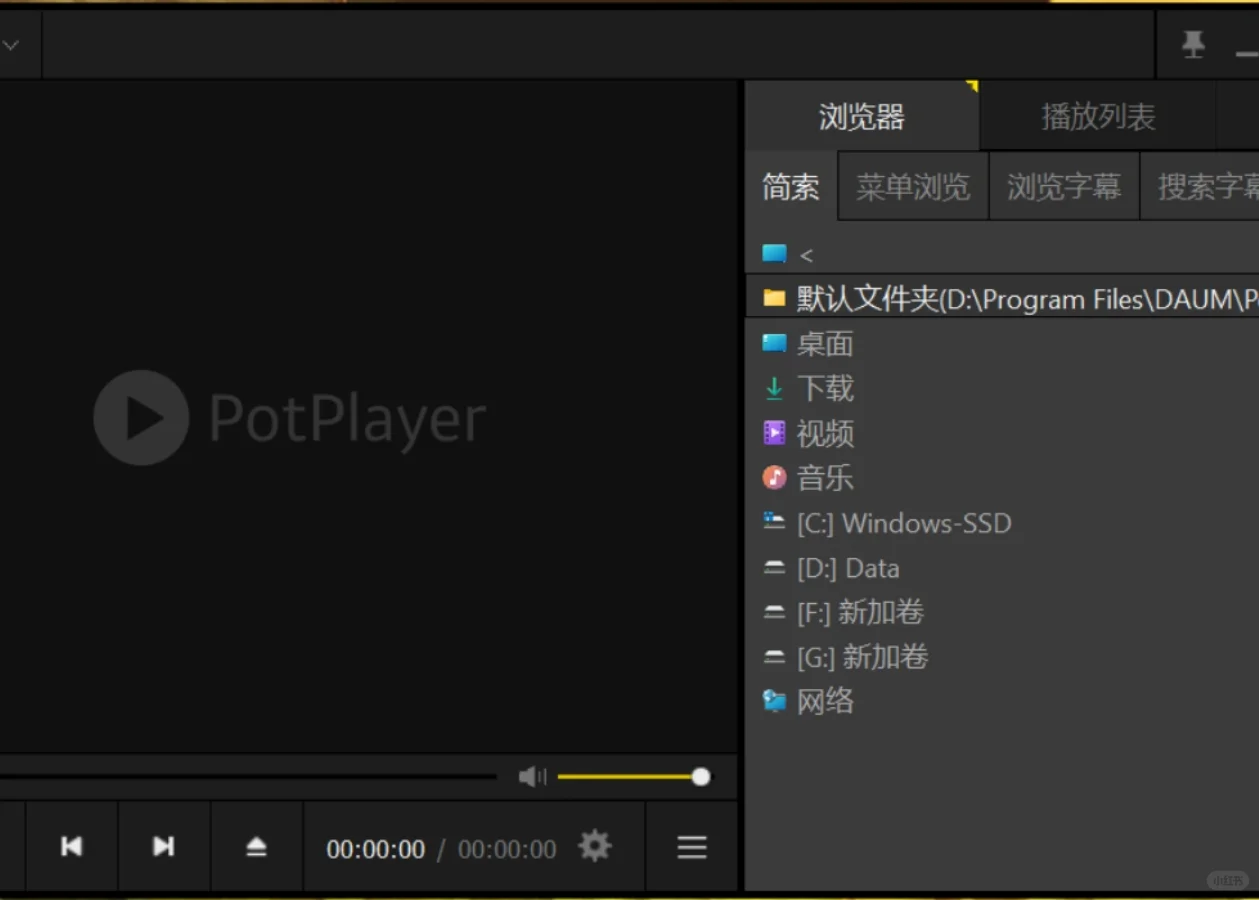1259x900 pixels.
Task: Click the music note icon beside 音乐
Action: [x=774, y=477]
